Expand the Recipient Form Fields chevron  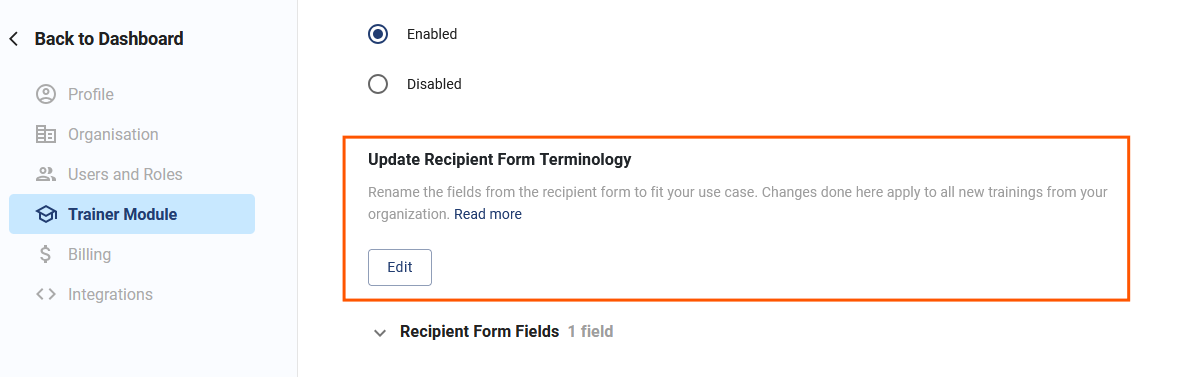point(380,332)
